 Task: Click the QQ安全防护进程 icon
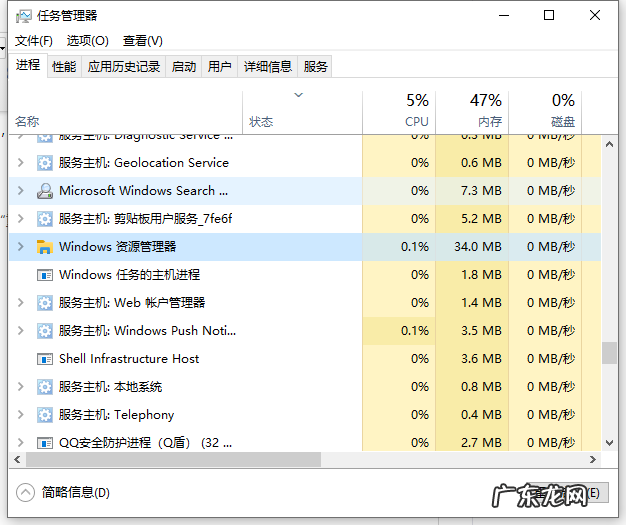click(45, 443)
